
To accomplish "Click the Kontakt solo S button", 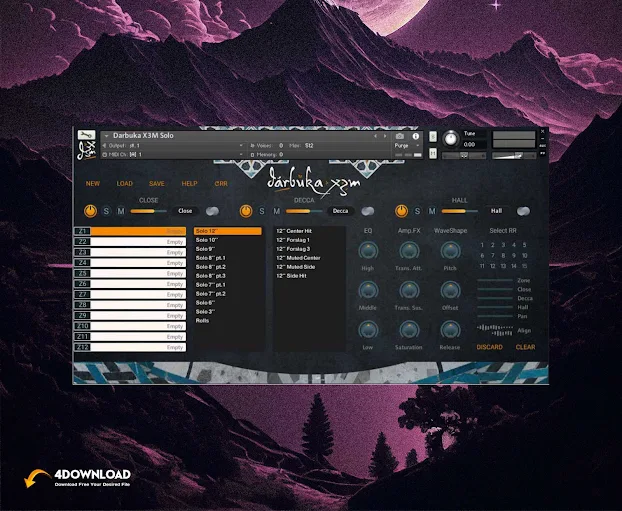I will pyautogui.click(x=433, y=136).
